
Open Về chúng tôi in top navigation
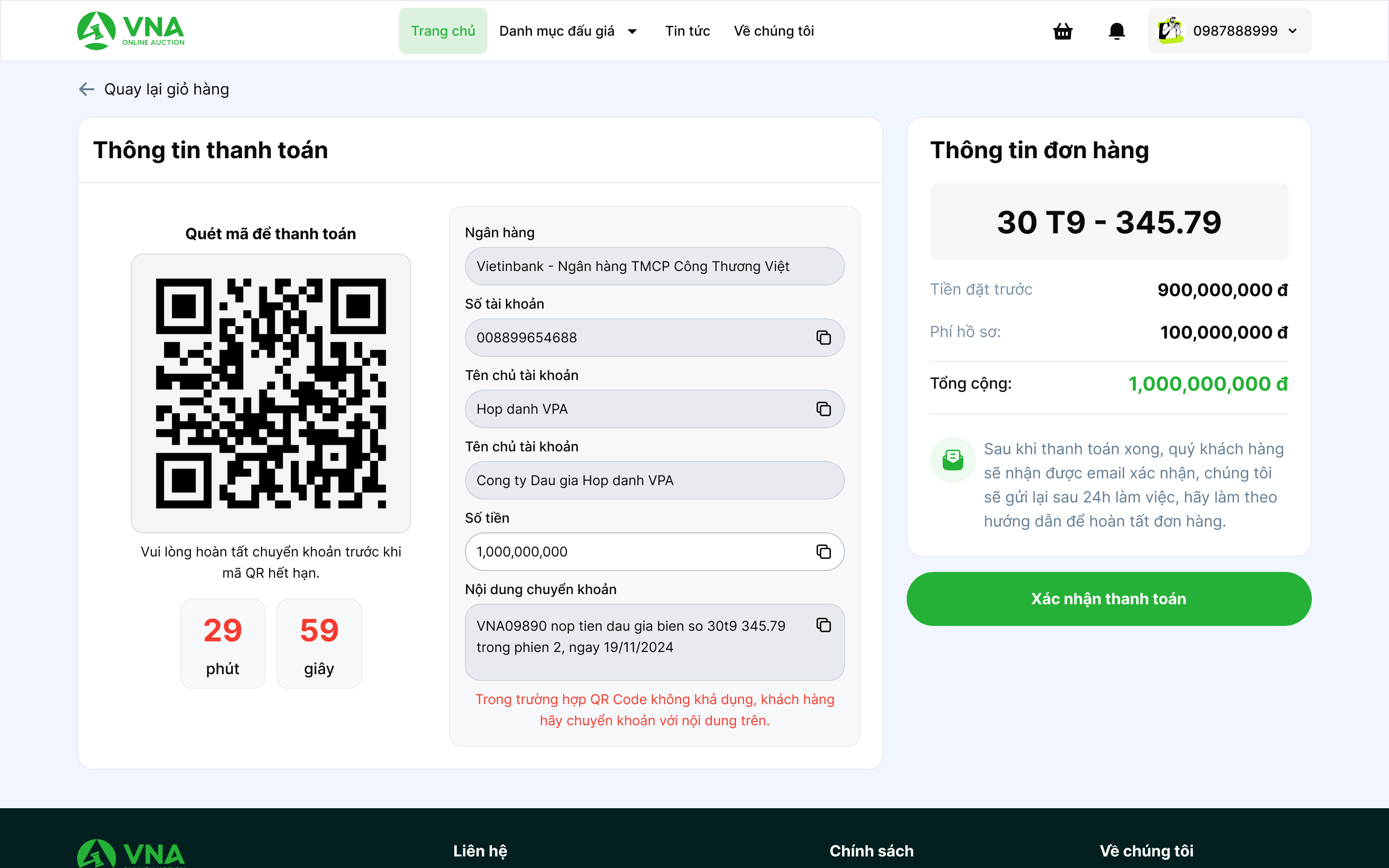point(774,31)
